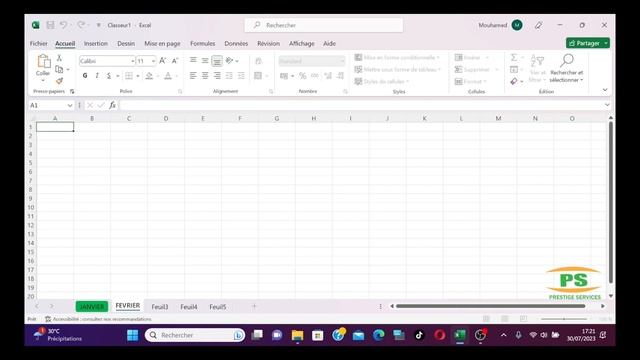Switch to the Insertion tab
The height and width of the screenshot is (360, 640).
click(x=96, y=43)
